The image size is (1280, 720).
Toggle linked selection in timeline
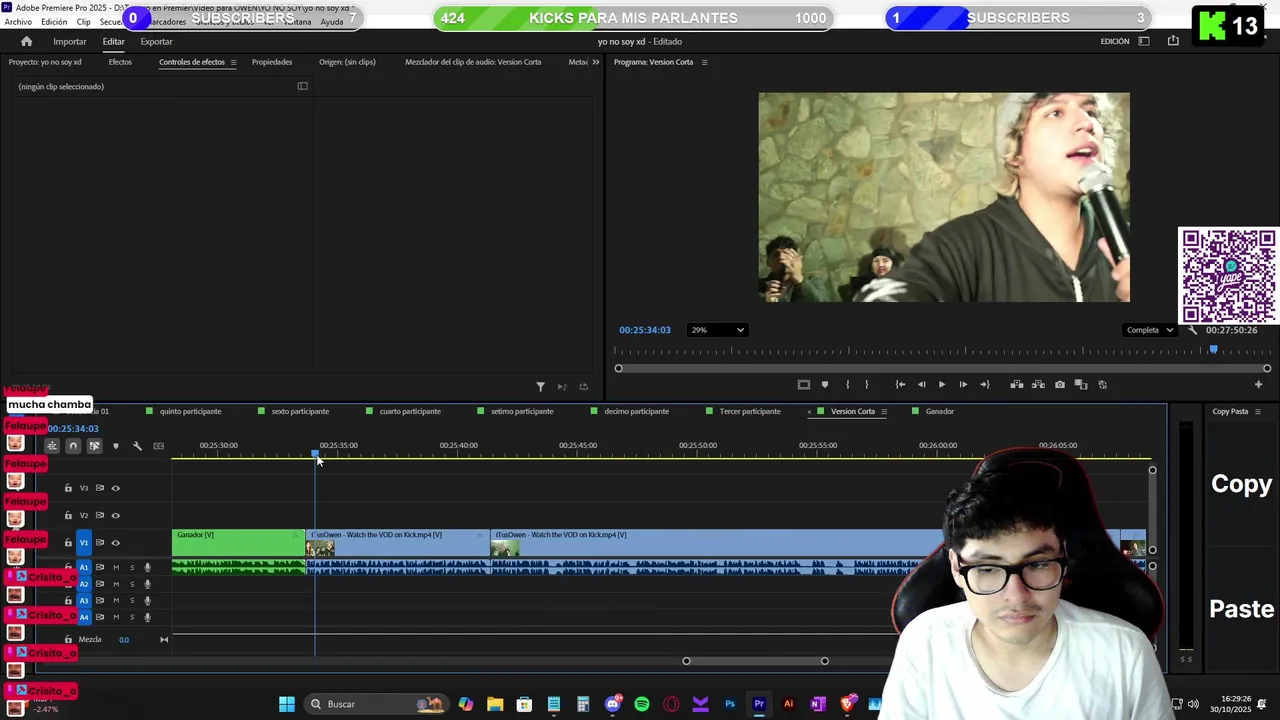[94, 446]
